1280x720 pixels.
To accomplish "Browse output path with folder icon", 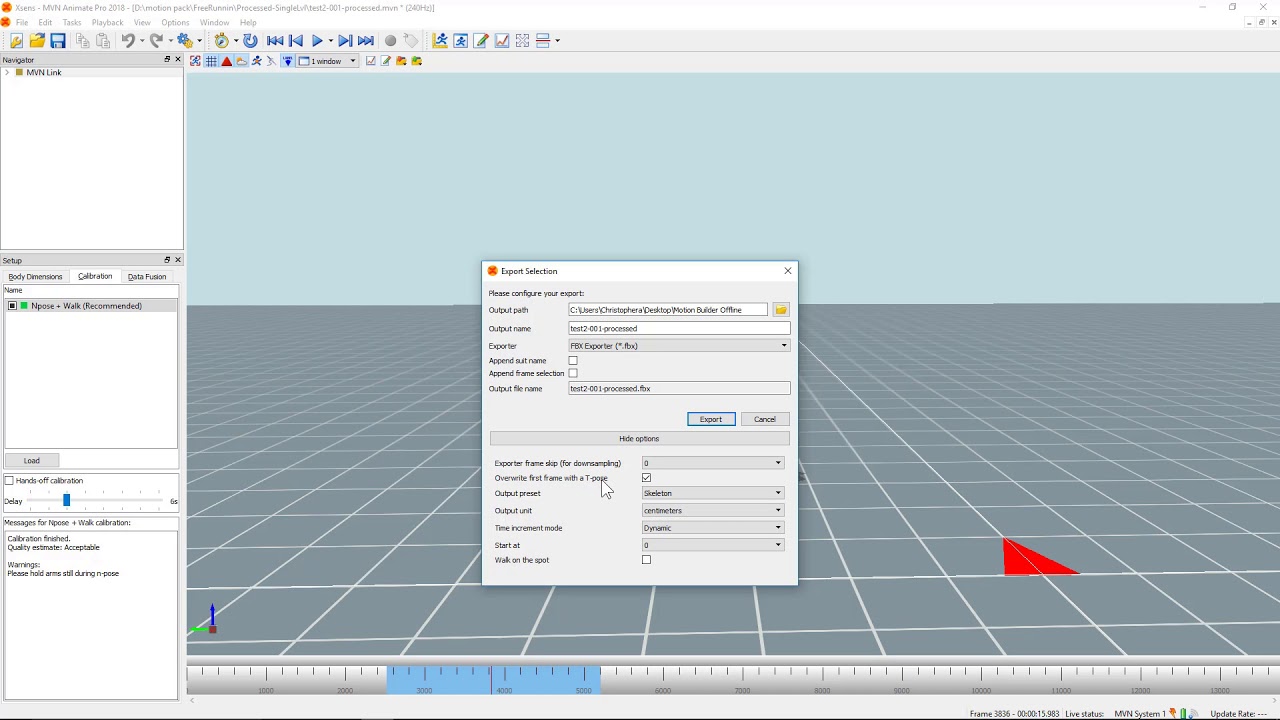I will (781, 310).
